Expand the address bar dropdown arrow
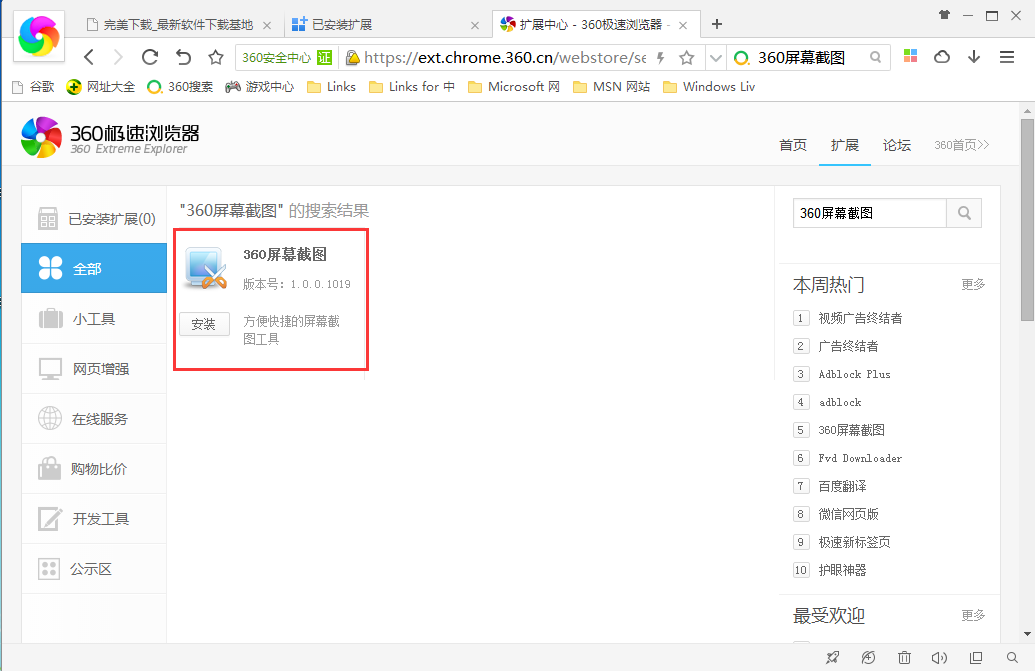 716,58
